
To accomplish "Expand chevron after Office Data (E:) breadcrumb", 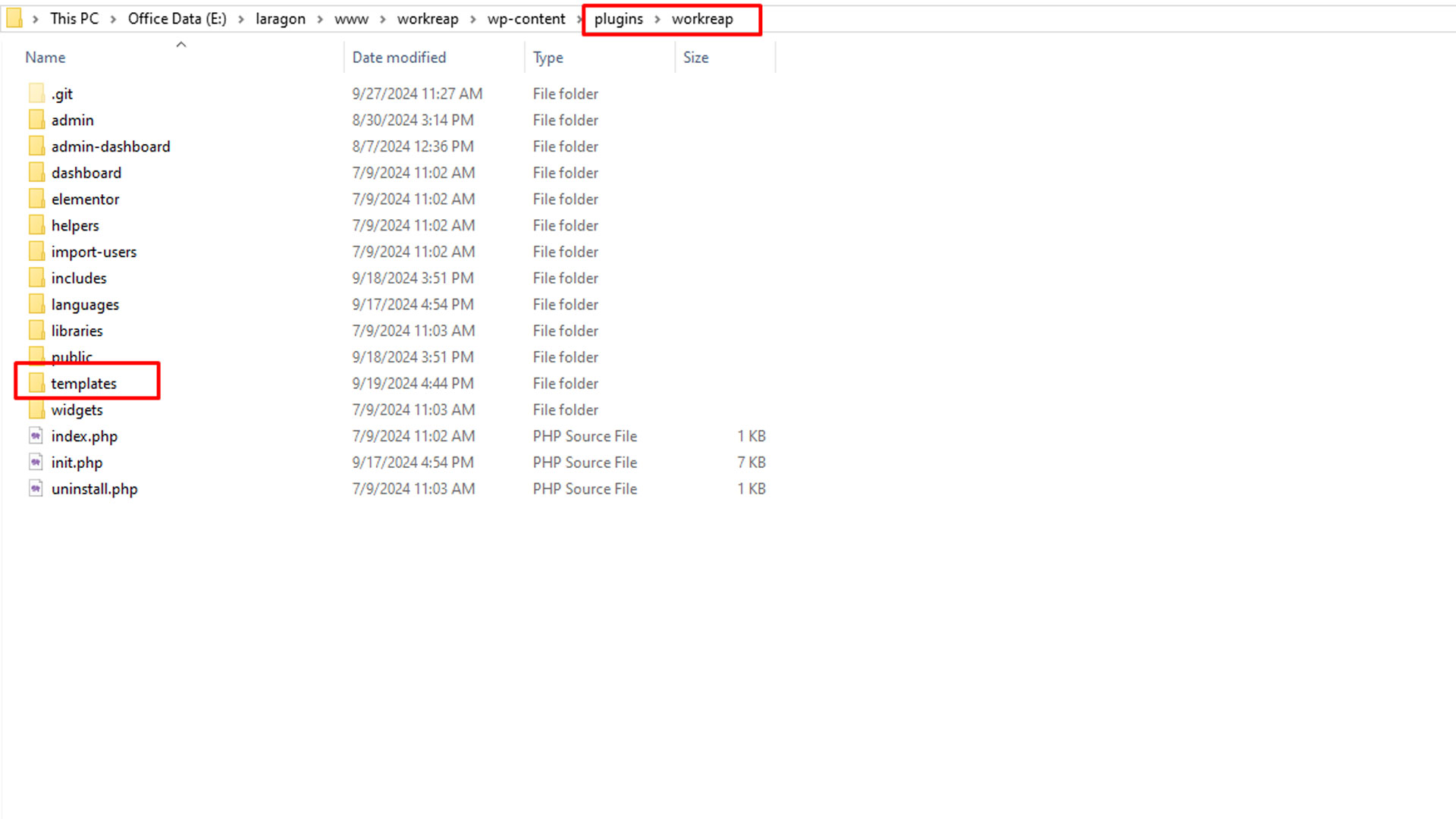I will [x=241, y=19].
